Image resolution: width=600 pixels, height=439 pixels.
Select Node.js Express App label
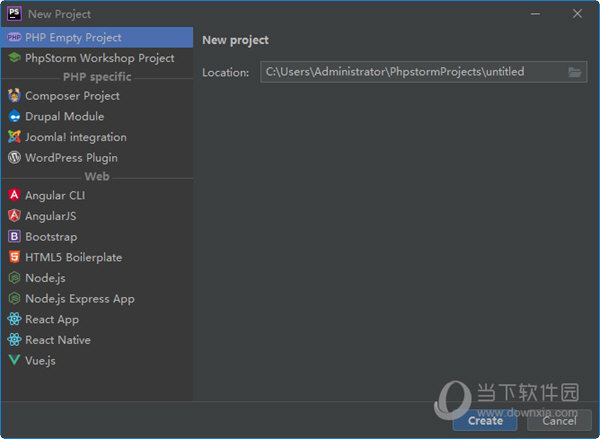pos(80,299)
